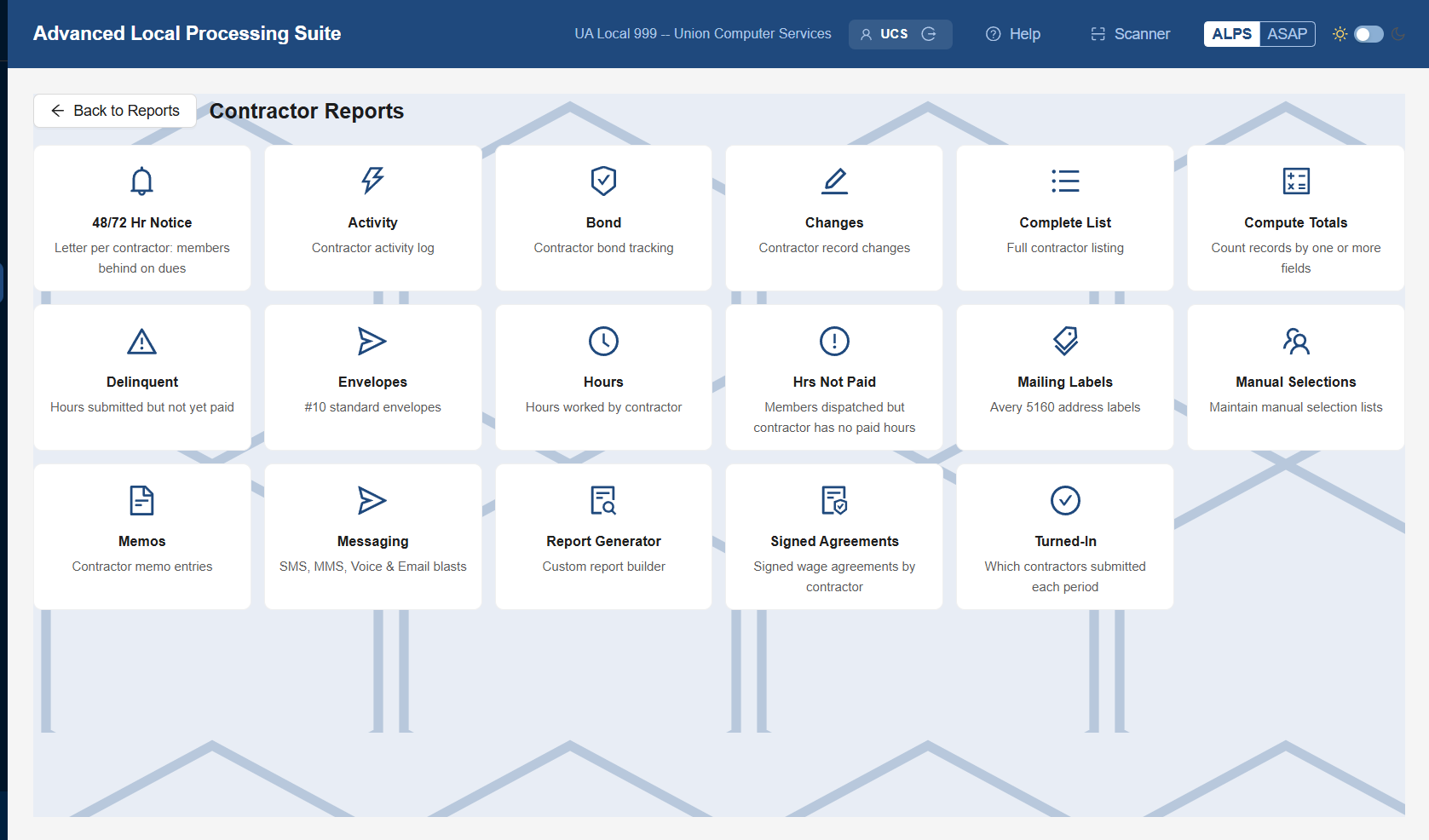
Task: Select the Hrs Not Paid title text
Action: click(x=834, y=382)
